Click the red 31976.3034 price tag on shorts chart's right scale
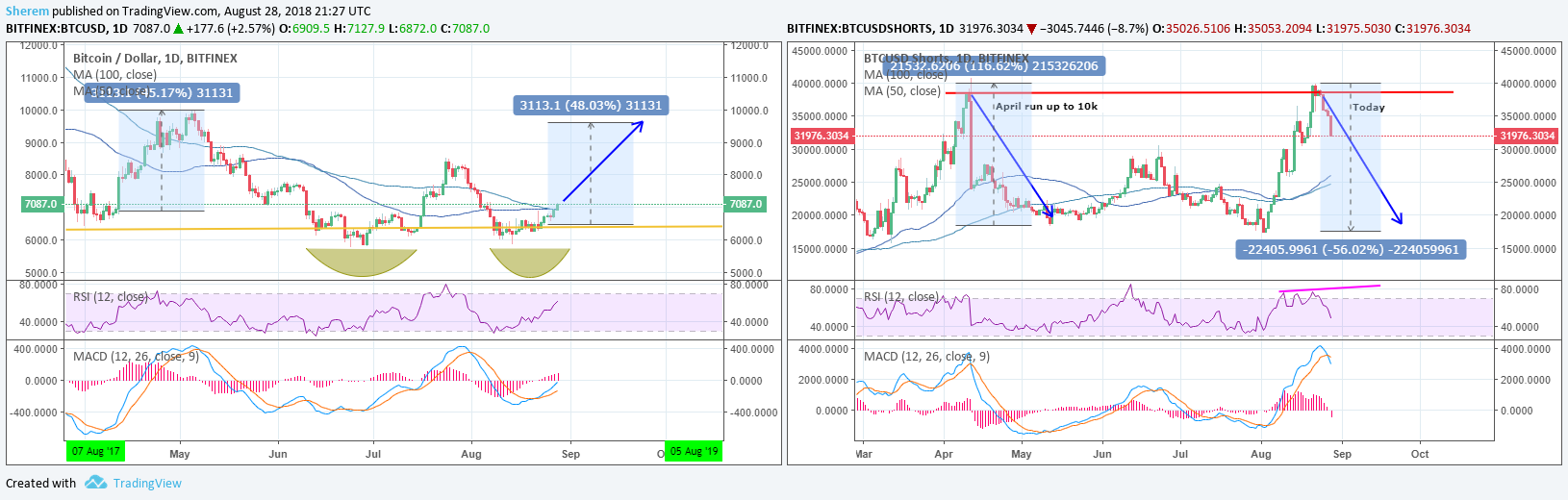This screenshot has height=500, width=1568. [1528, 136]
